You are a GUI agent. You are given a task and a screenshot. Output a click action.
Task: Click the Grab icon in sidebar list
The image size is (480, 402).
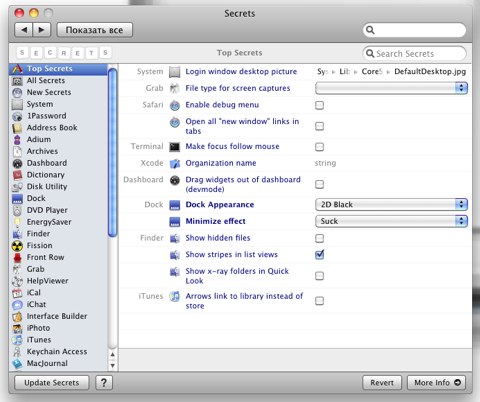click(17, 269)
